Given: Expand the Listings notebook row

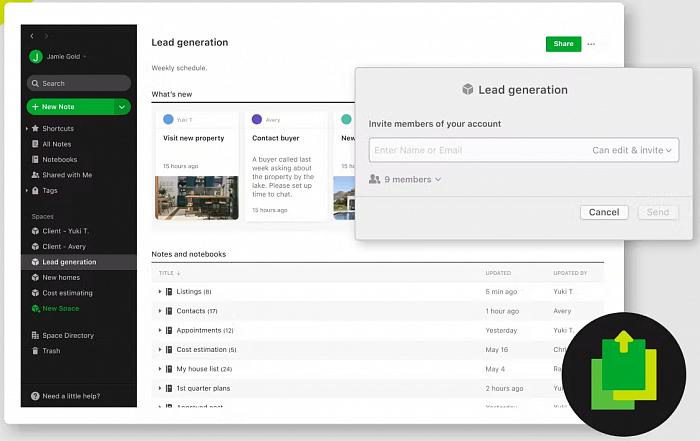Looking at the screenshot, I should coord(160,291).
